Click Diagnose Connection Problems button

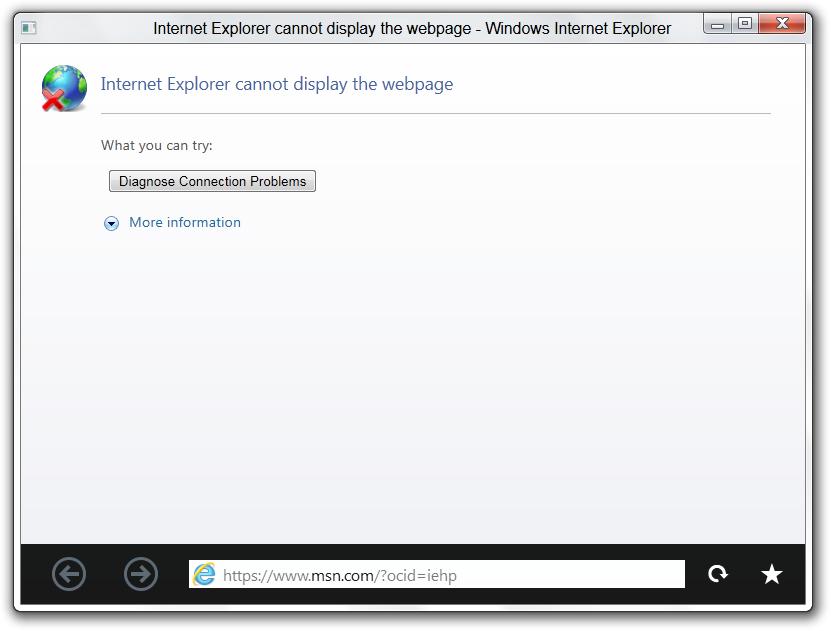point(212,181)
